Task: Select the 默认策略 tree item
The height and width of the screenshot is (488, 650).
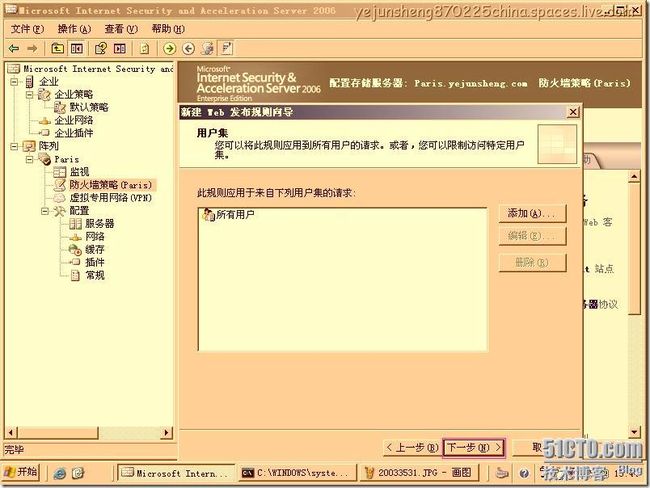Action: pyautogui.click(x=89, y=107)
